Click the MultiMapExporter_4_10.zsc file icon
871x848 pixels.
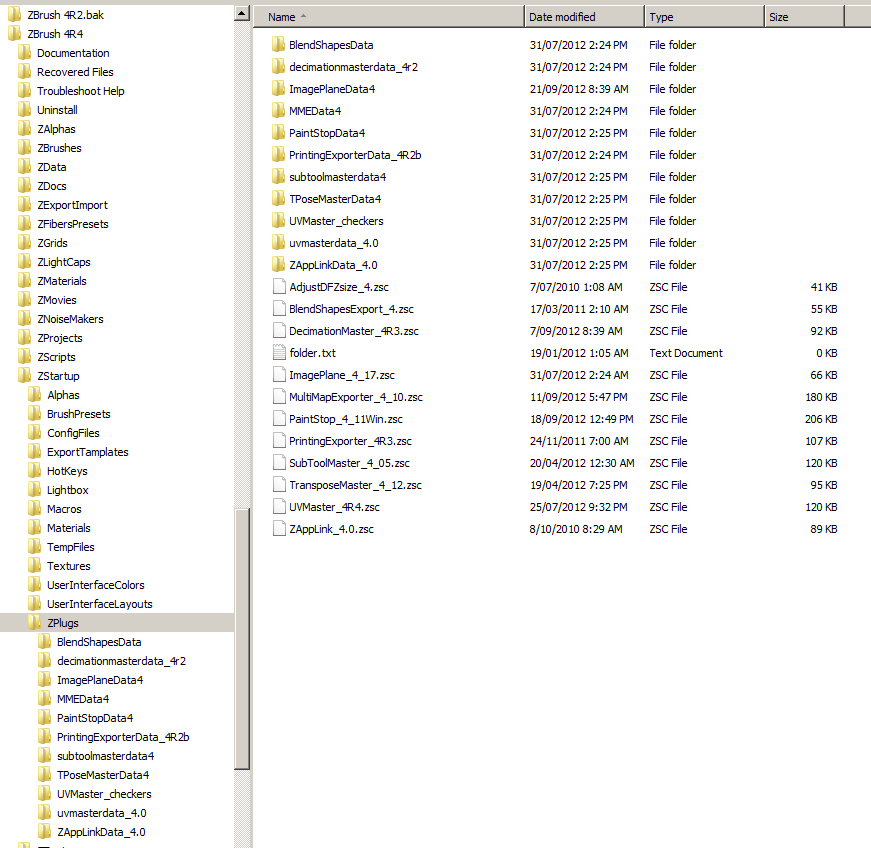click(x=279, y=397)
